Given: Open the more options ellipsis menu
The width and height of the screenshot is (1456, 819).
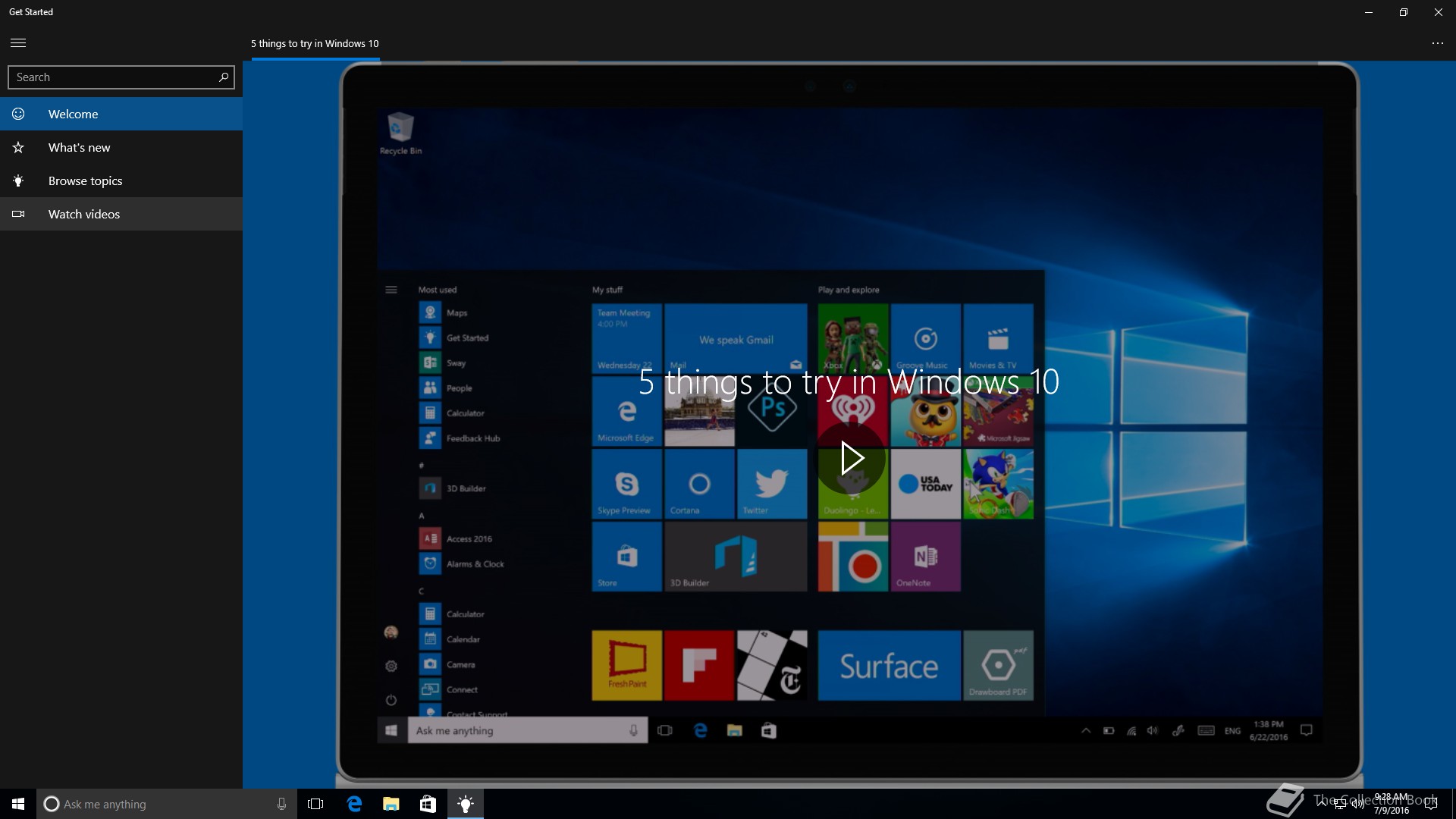Looking at the screenshot, I should 1437,43.
